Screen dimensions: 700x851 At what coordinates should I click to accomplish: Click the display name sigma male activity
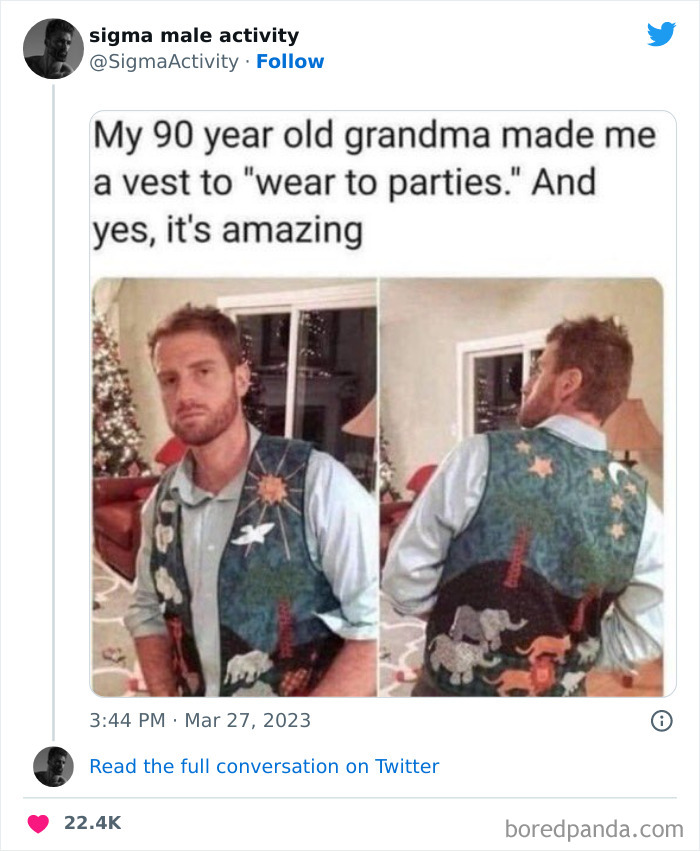[194, 34]
